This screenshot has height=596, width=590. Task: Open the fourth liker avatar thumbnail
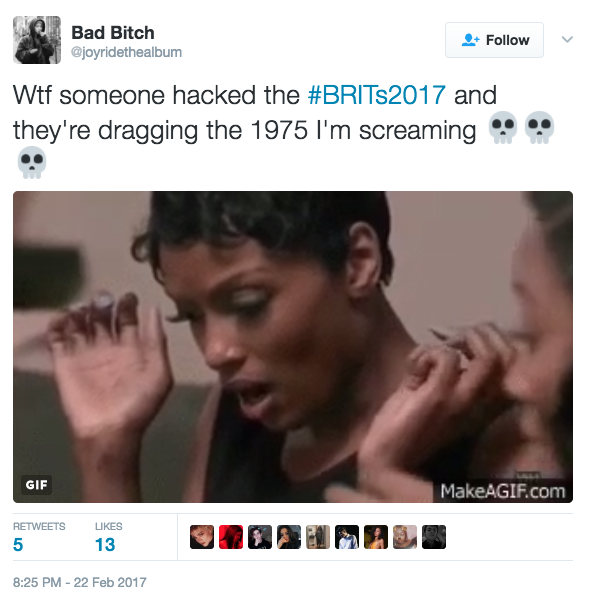pos(289,537)
